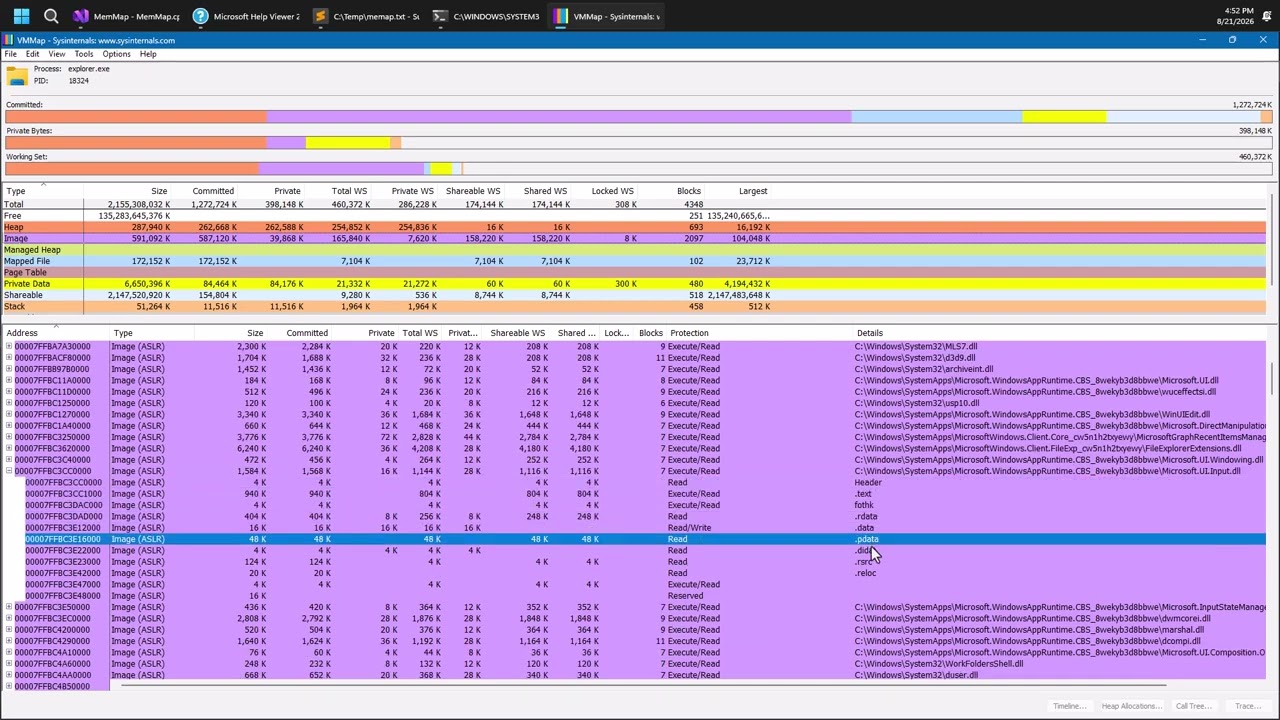Sort details by Details column header
The height and width of the screenshot is (720, 1280).
click(x=1062, y=333)
